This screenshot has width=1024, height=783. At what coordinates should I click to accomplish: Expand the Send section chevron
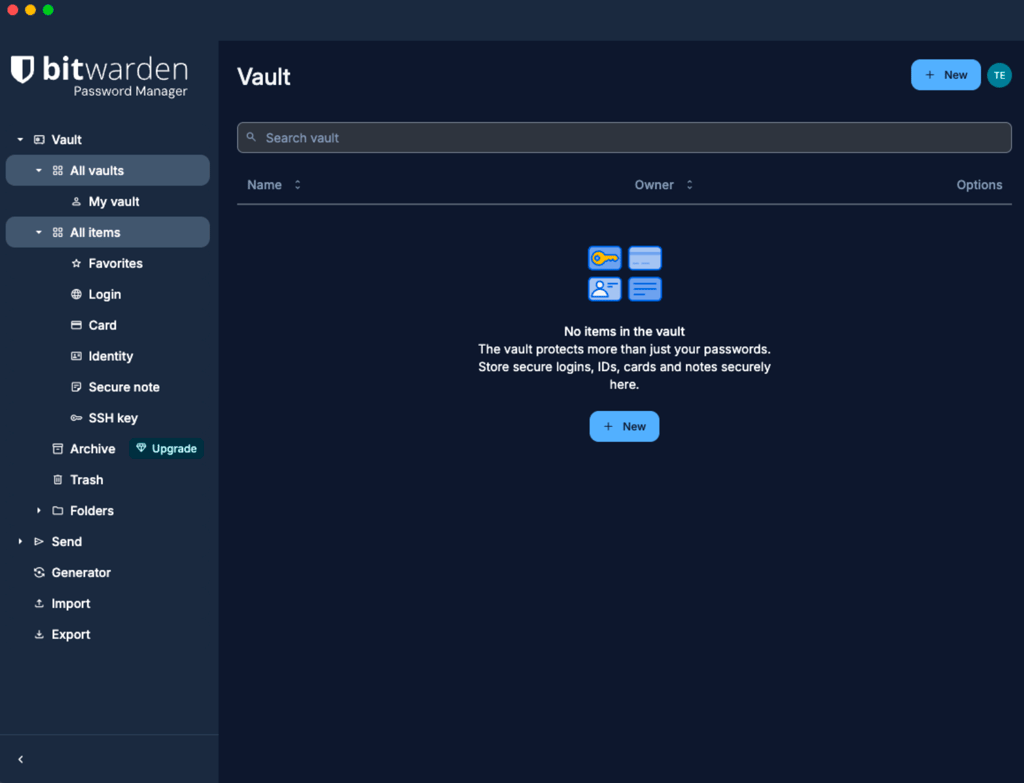(x=20, y=541)
